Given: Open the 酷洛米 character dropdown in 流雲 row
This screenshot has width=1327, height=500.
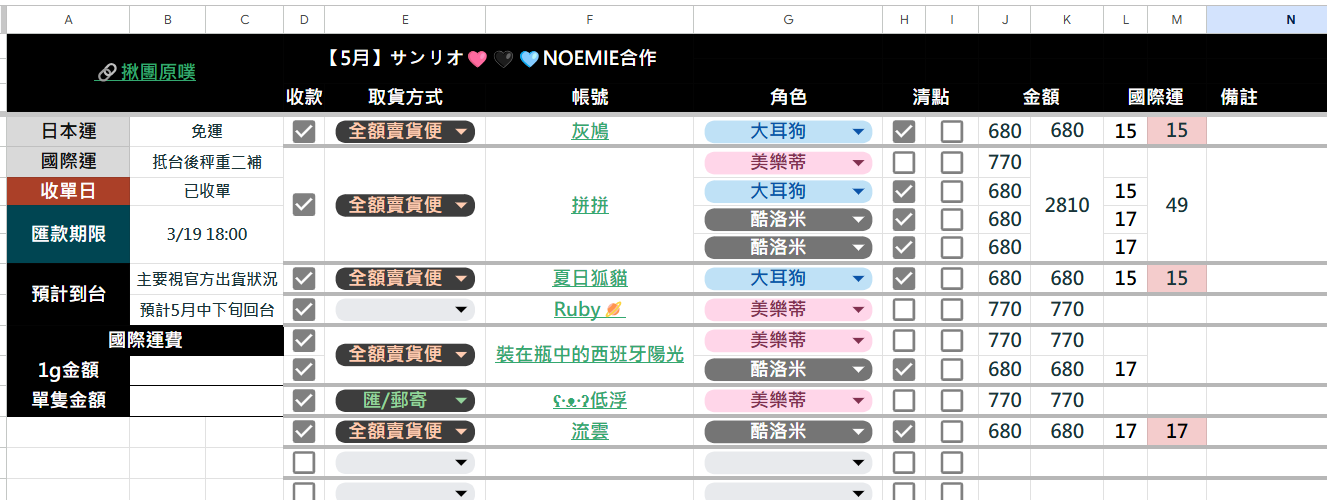Looking at the screenshot, I should tap(788, 431).
